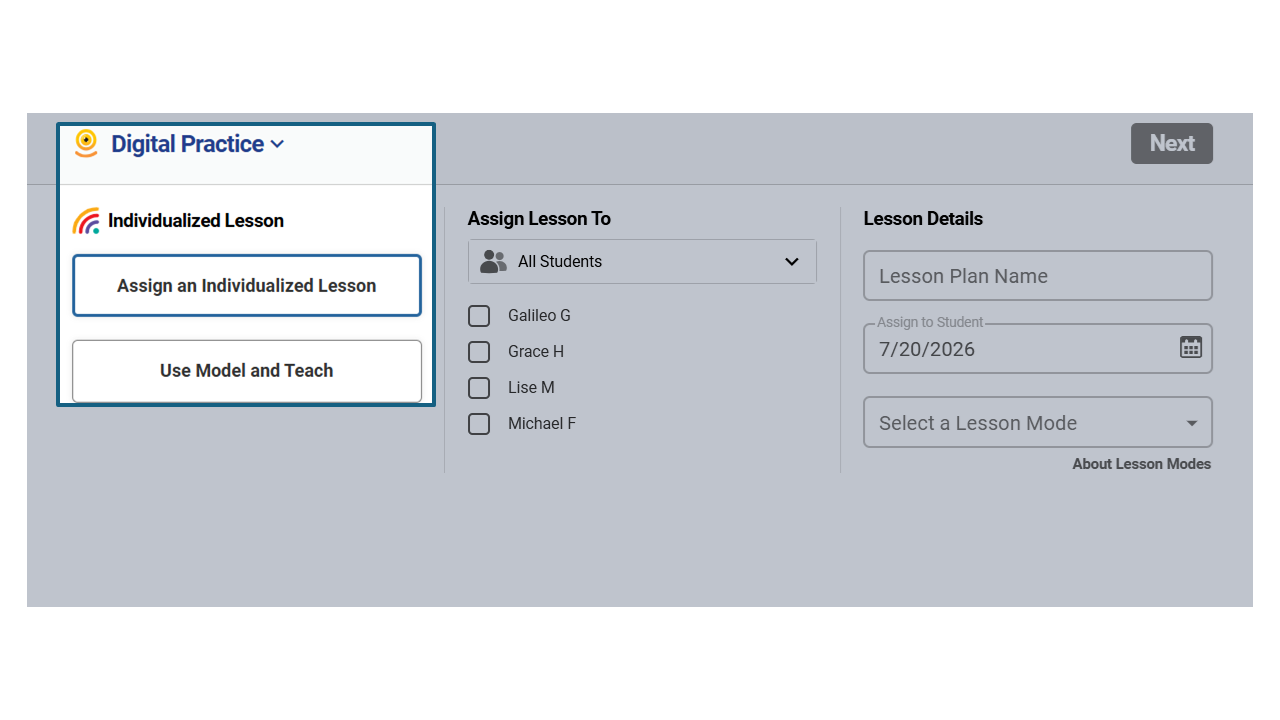Image resolution: width=1280 pixels, height=720 pixels.
Task: Click the Lesson Plan Name field
Action: [x=1038, y=276]
